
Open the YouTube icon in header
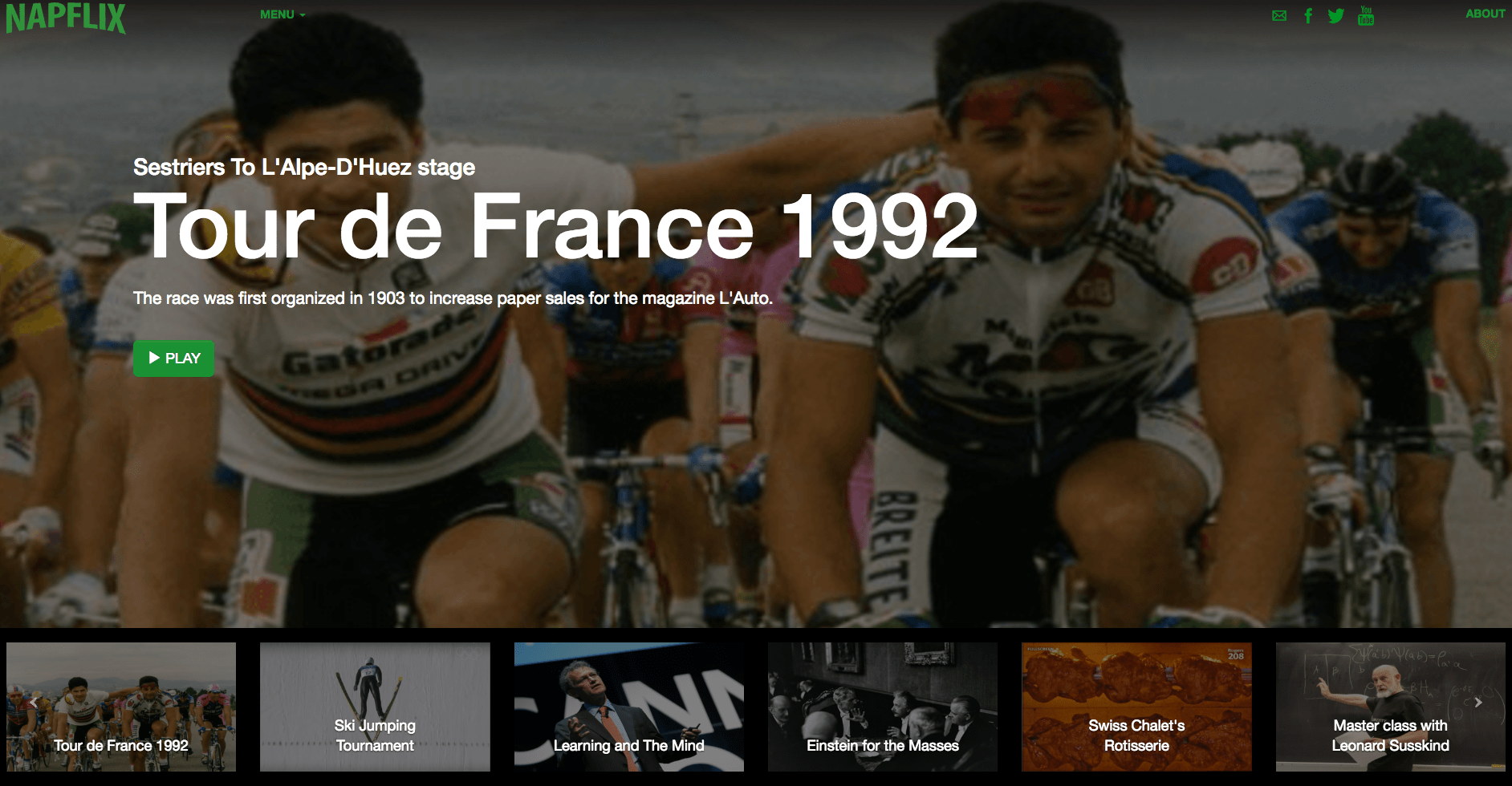tap(1366, 15)
